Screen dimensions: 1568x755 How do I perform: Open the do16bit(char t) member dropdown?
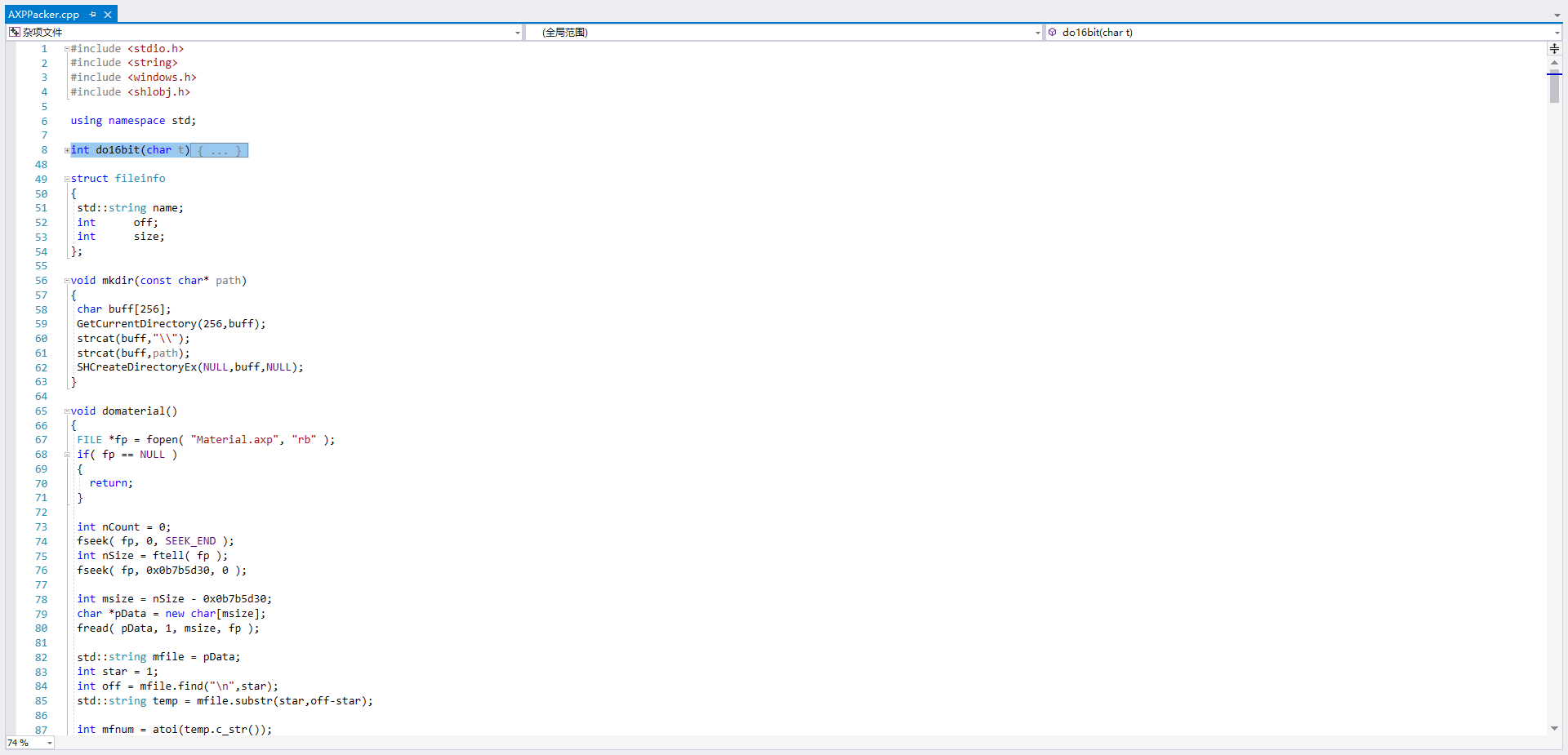coord(1557,33)
